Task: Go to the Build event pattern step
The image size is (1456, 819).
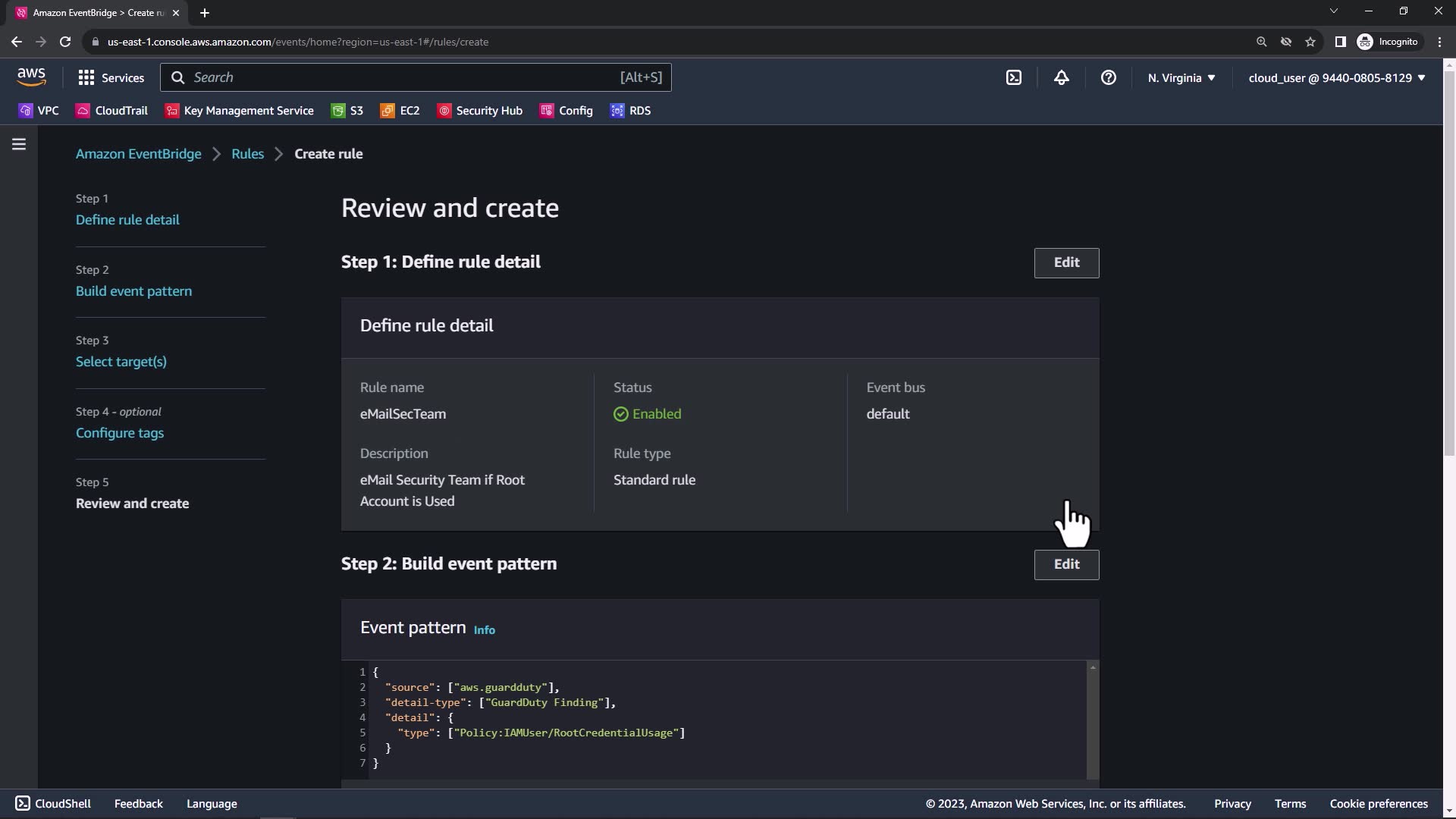Action: tap(133, 291)
